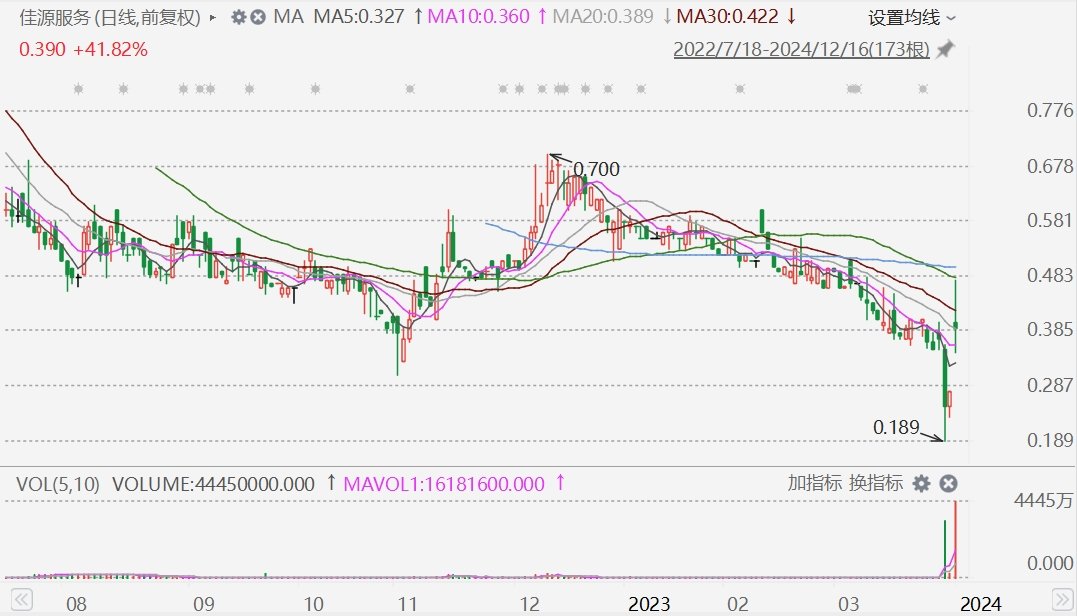Click the MAVOL1 volume average label
The image size is (1077, 616).
(x=444, y=484)
